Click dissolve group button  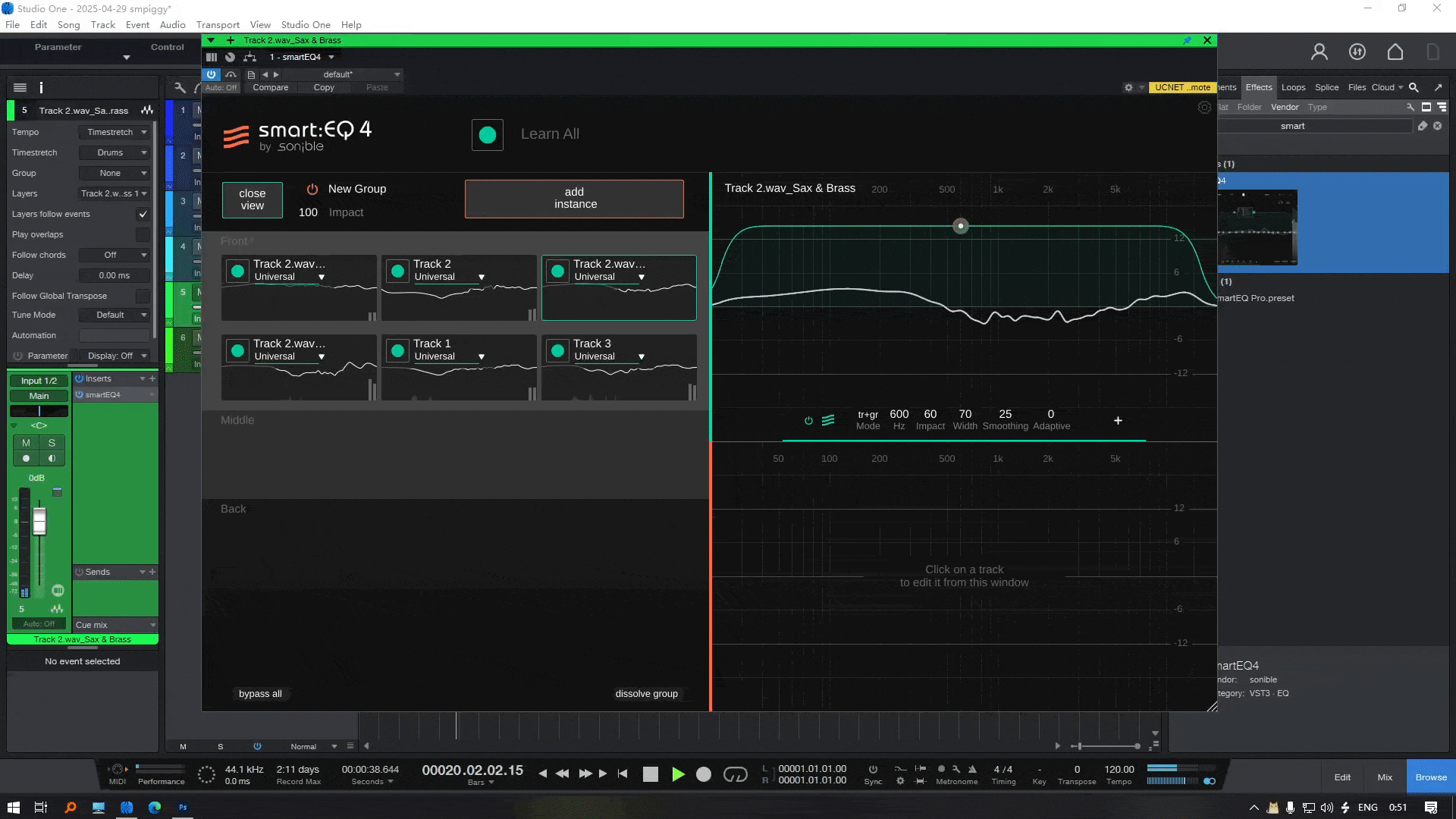coord(647,694)
